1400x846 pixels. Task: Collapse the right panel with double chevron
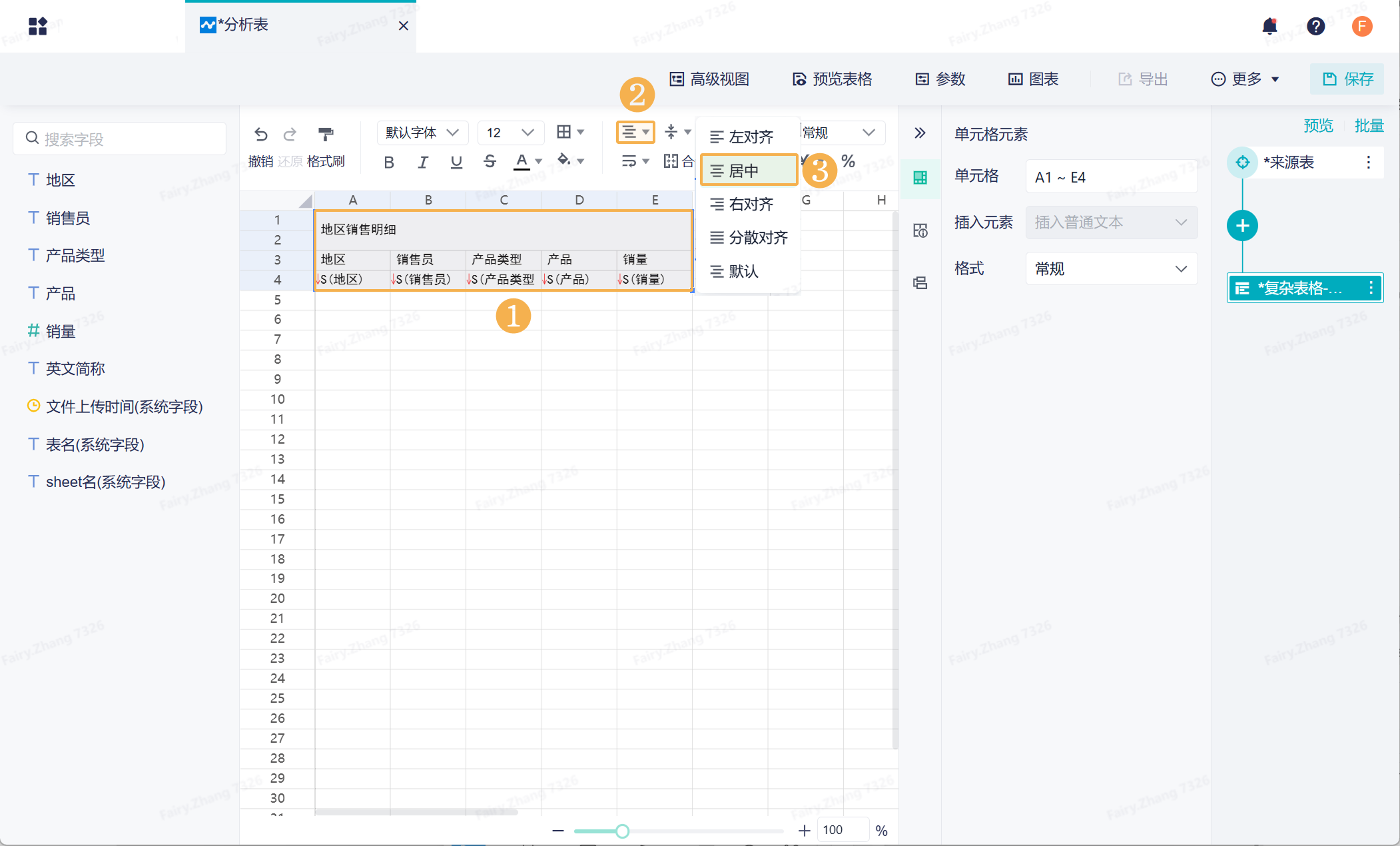tap(920, 133)
